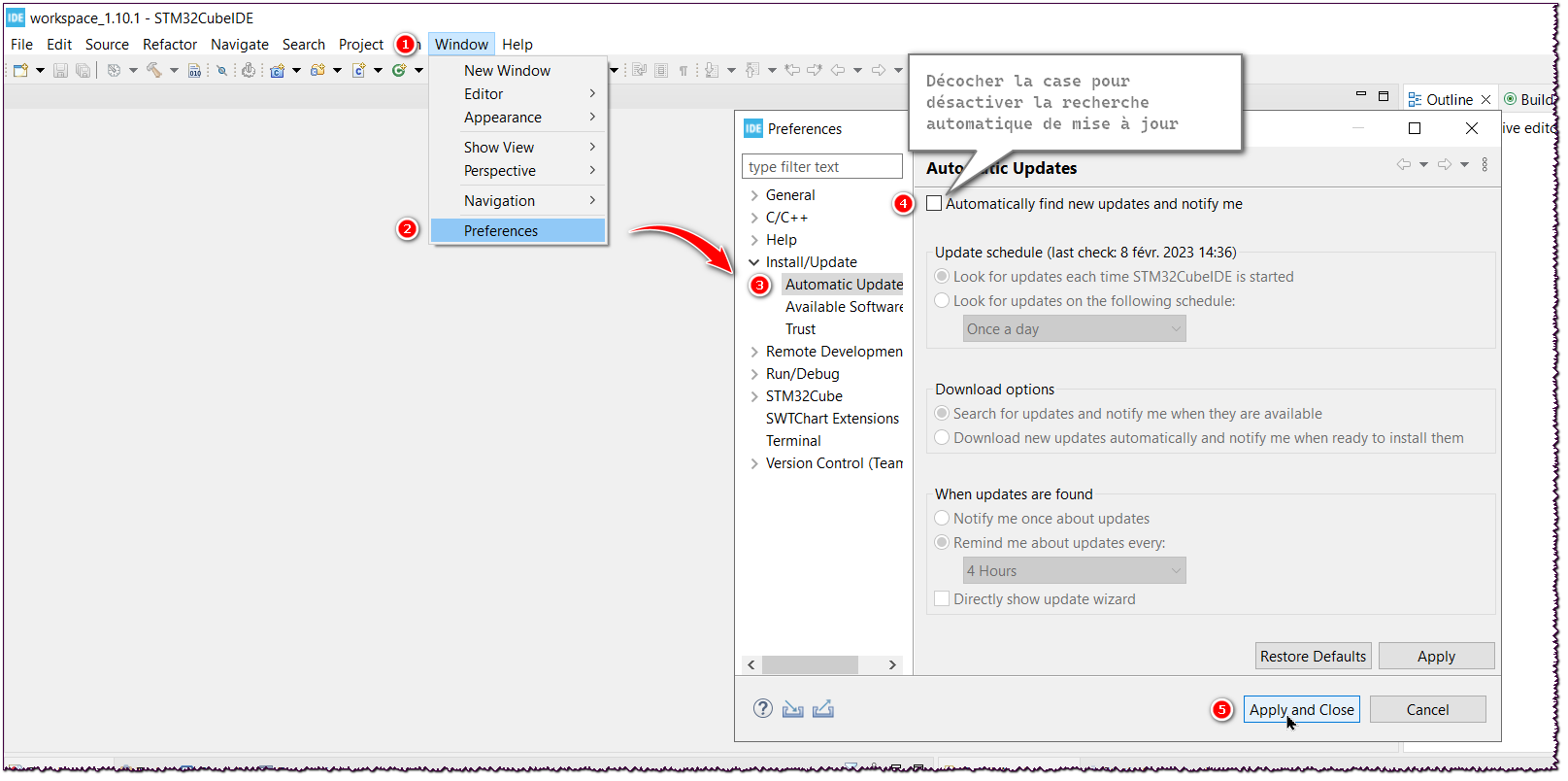Expand the General tree node

(754, 195)
